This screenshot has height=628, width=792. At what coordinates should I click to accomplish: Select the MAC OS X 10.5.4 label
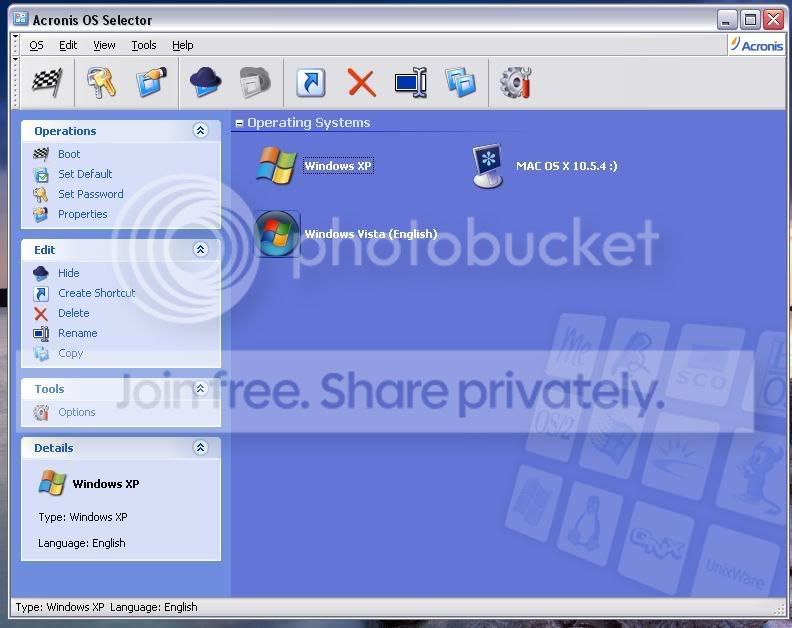coord(566,166)
